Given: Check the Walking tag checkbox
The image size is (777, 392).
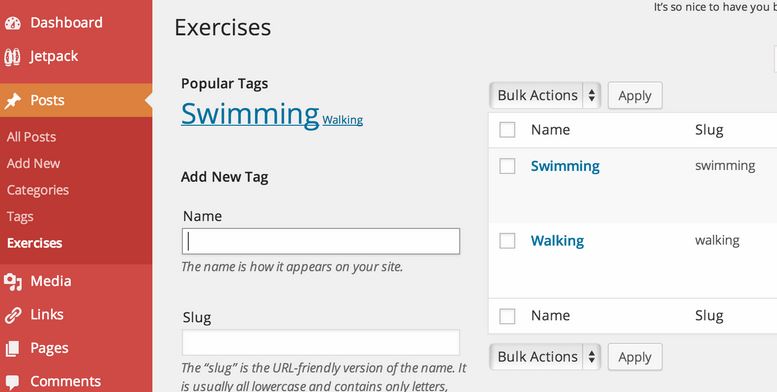Looking at the screenshot, I should click(x=507, y=241).
